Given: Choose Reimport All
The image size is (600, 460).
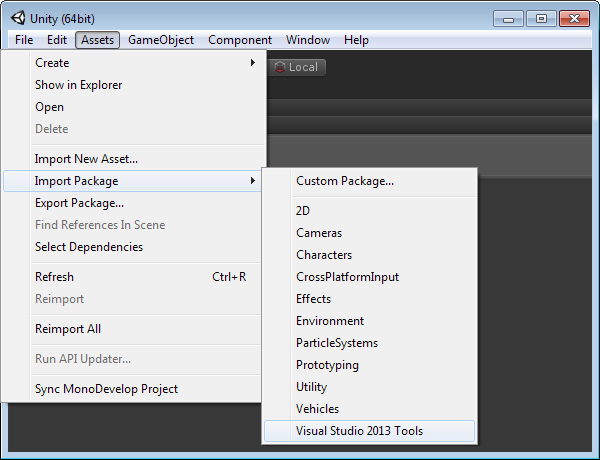Looking at the screenshot, I should (132, 329).
